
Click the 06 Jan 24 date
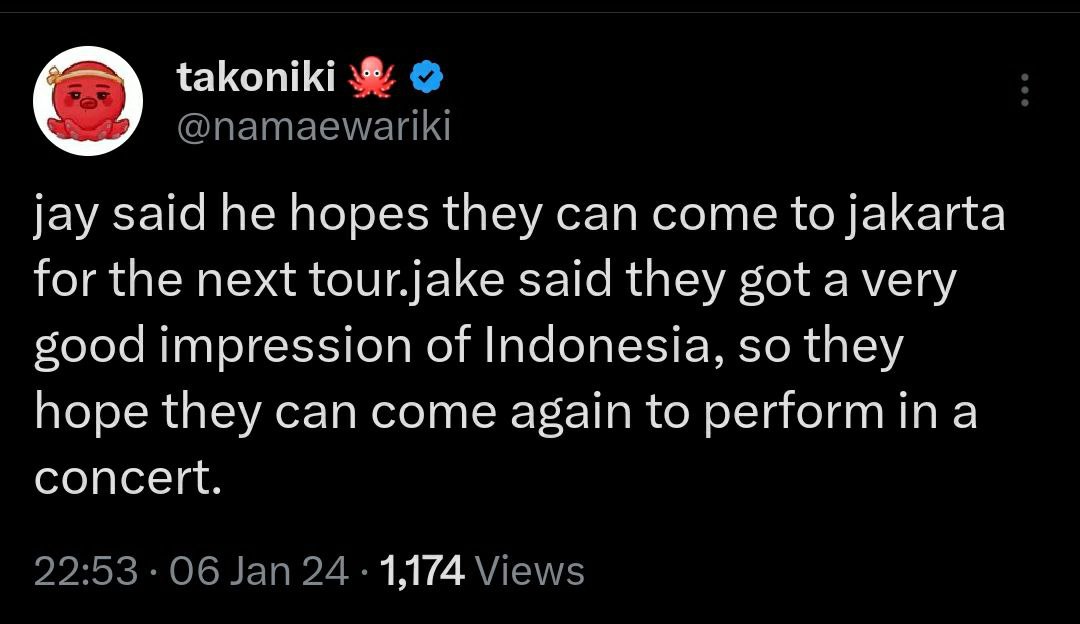click(x=259, y=571)
